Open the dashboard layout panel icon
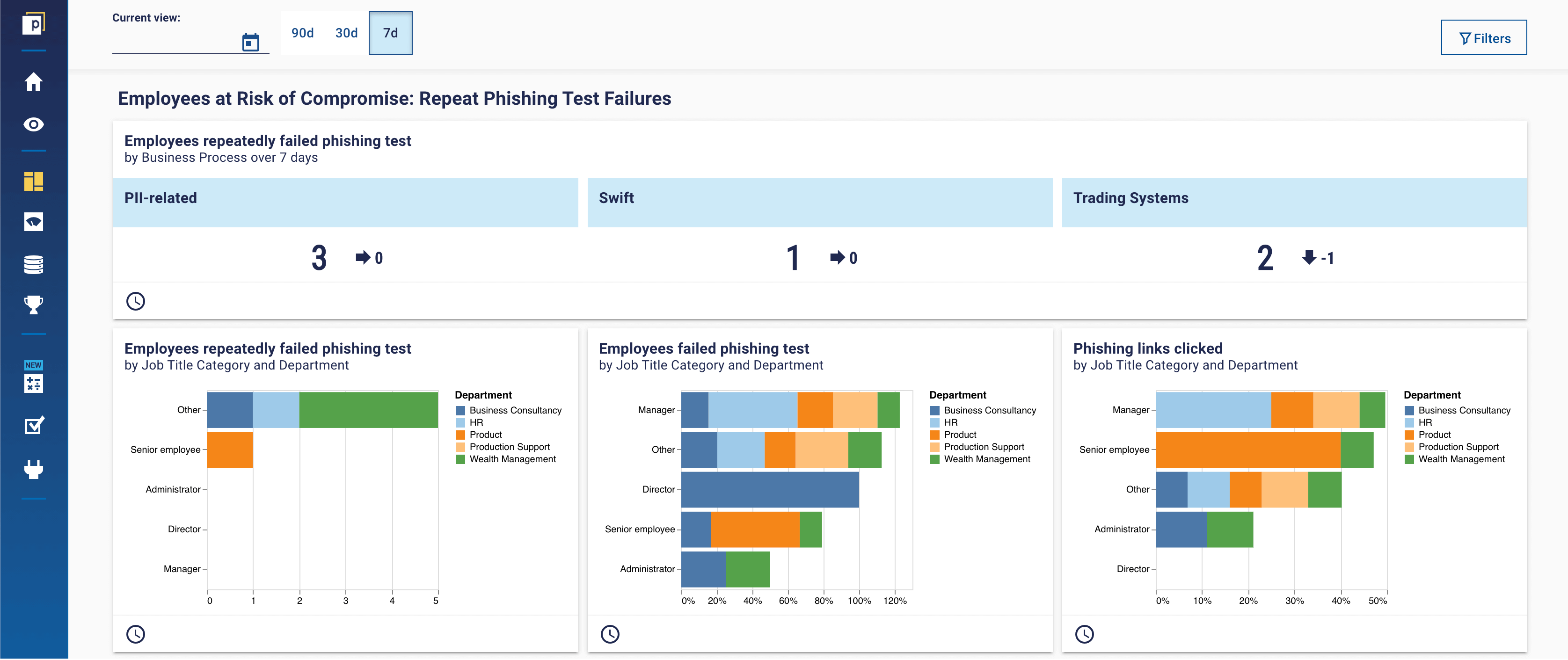This screenshot has width=1568, height=660. 34,181
